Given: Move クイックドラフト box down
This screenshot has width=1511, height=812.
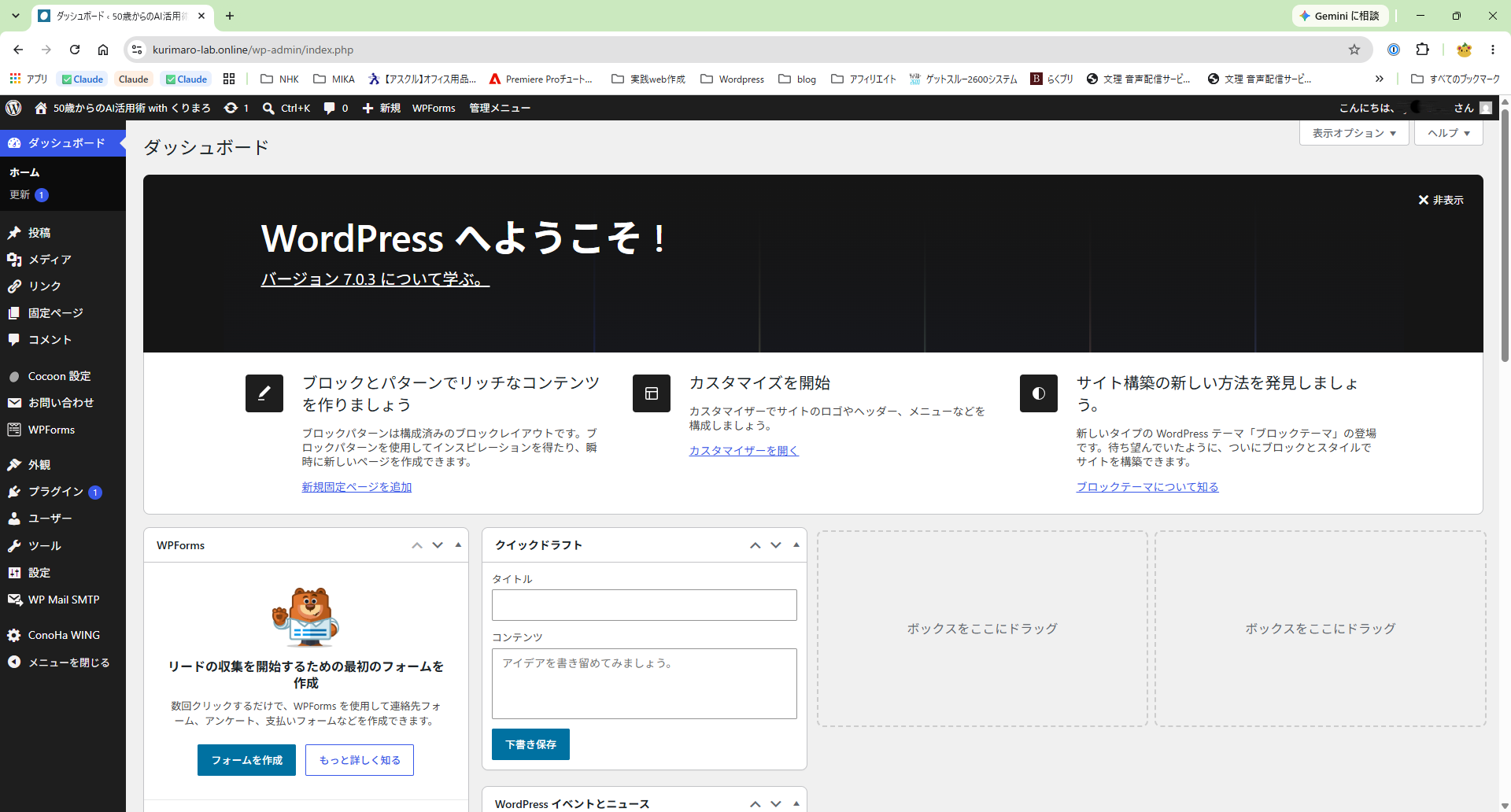Looking at the screenshot, I should tap(776, 545).
